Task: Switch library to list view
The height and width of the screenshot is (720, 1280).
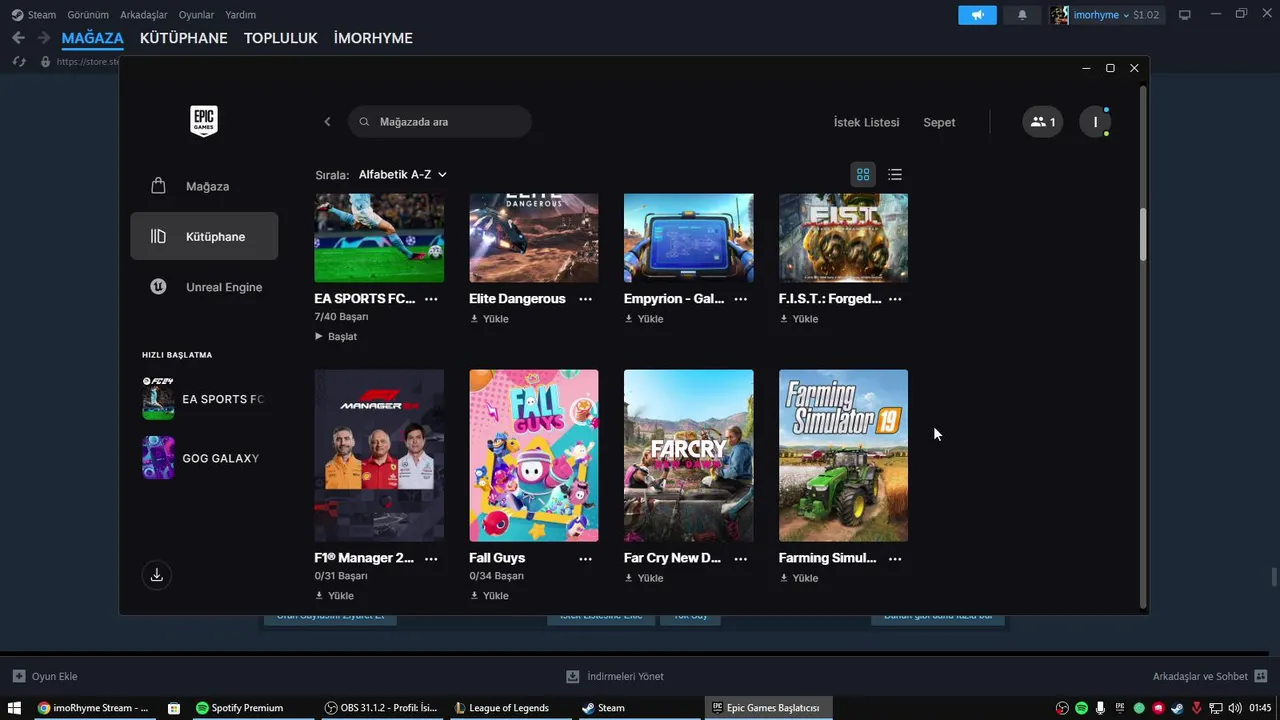Action: coord(895,175)
